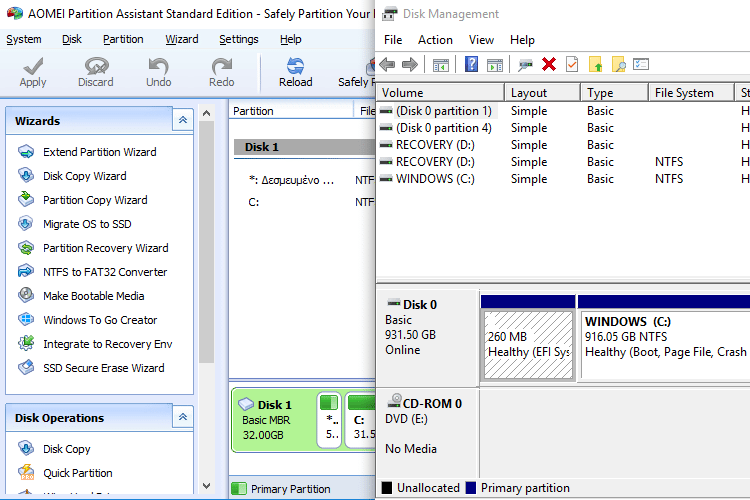Select the (Disk 0 partition 1) volume row
750x500 pixels.
562,111
